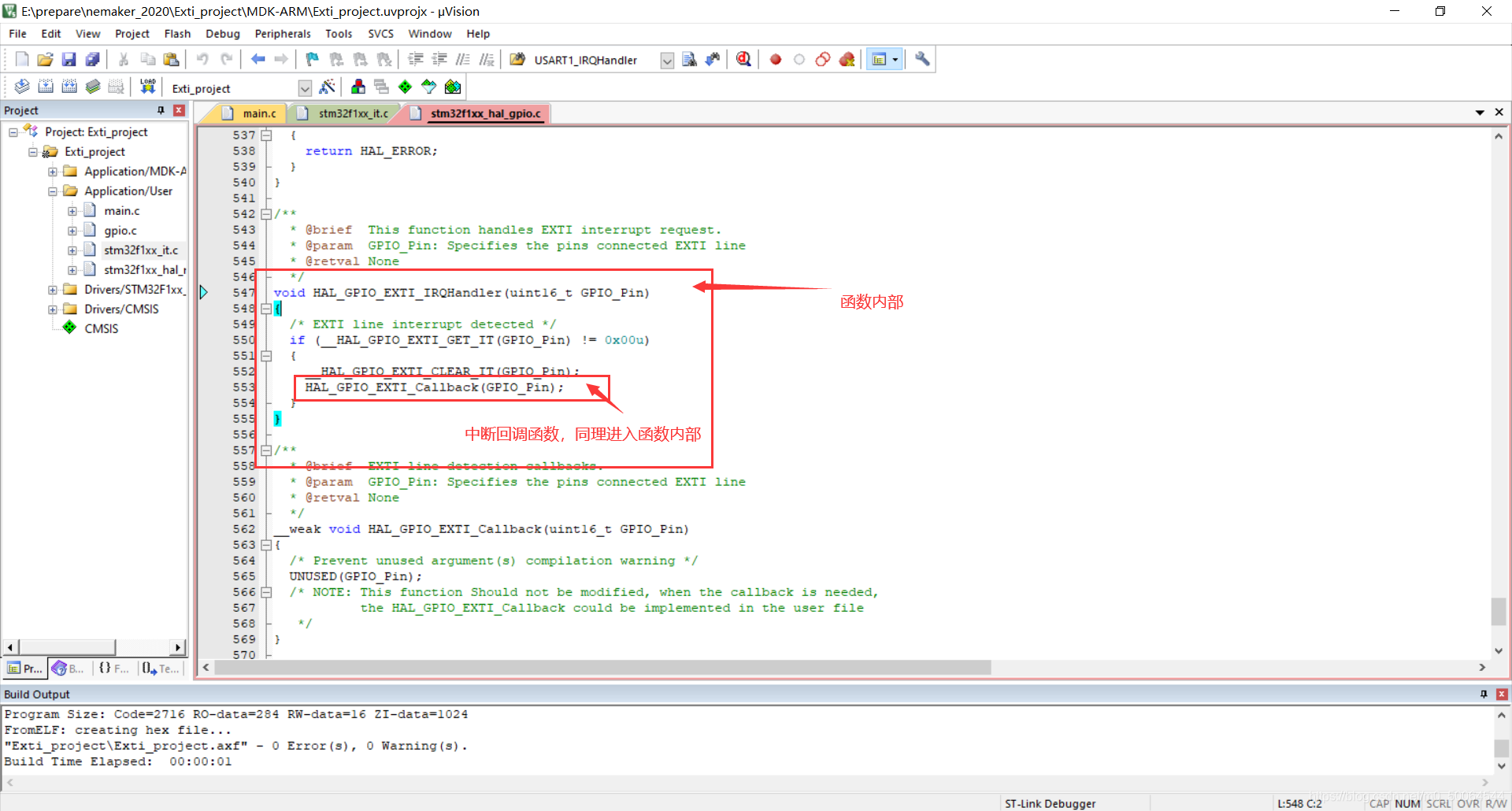Open the find combo box dropdown arrow
Viewport: 1512px width, 811px height.
(x=667, y=61)
